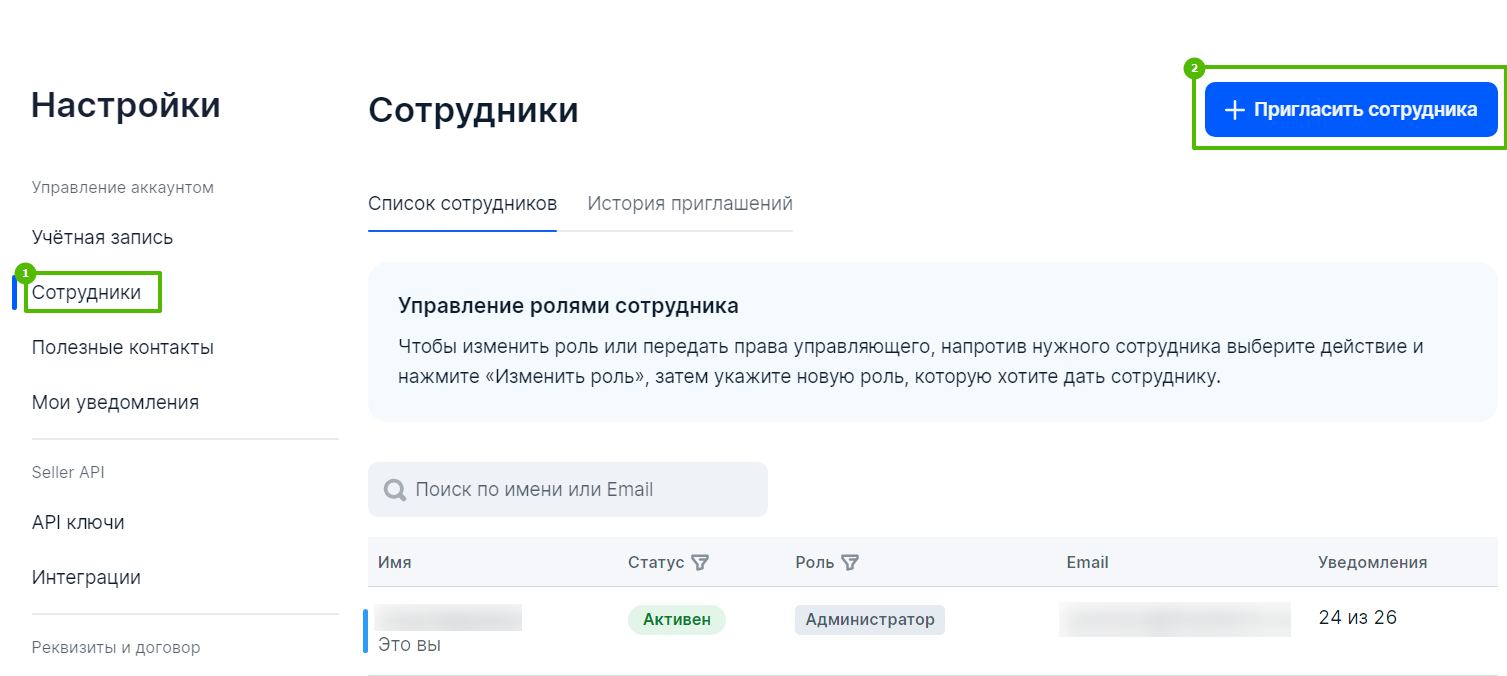Select the employee row labeled Это вы
The height and width of the screenshot is (676, 1507).
click(410, 645)
